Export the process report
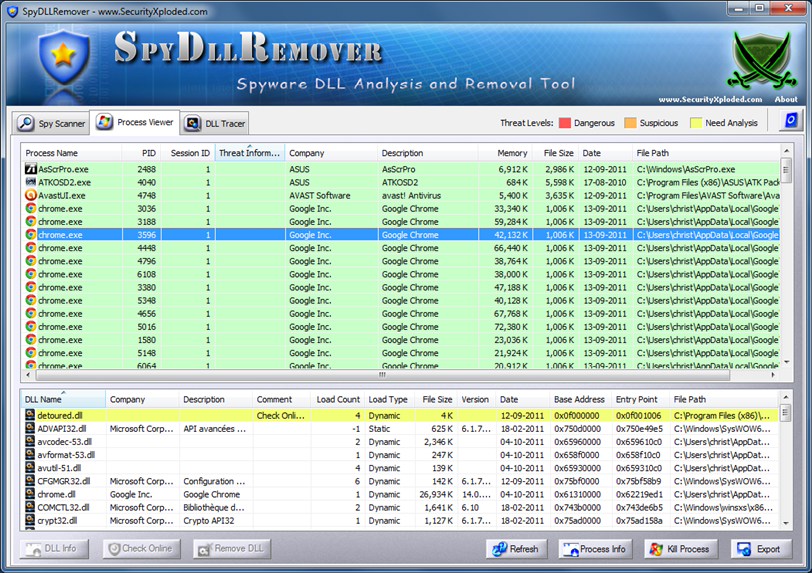This screenshot has height=573, width=812. (761, 549)
